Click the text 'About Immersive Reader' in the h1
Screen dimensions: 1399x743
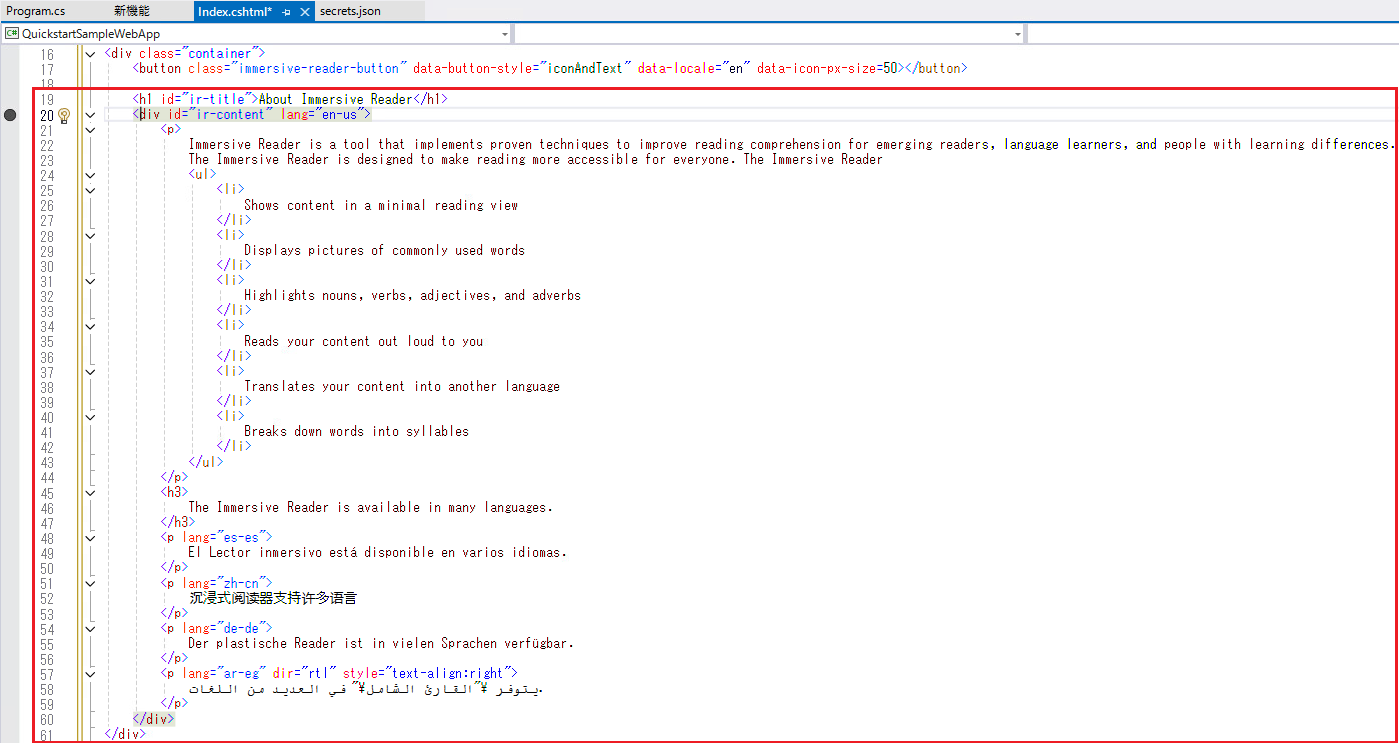[x=335, y=99]
